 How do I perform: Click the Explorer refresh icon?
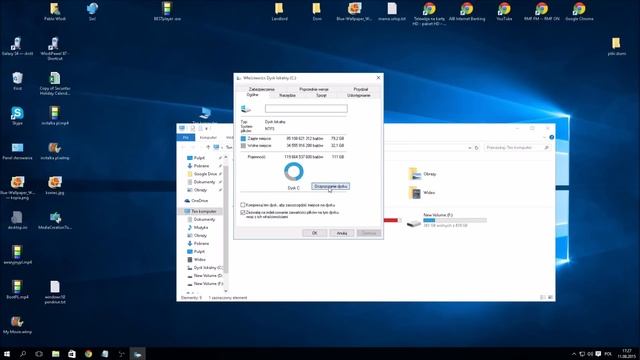pyautogui.click(x=476, y=148)
